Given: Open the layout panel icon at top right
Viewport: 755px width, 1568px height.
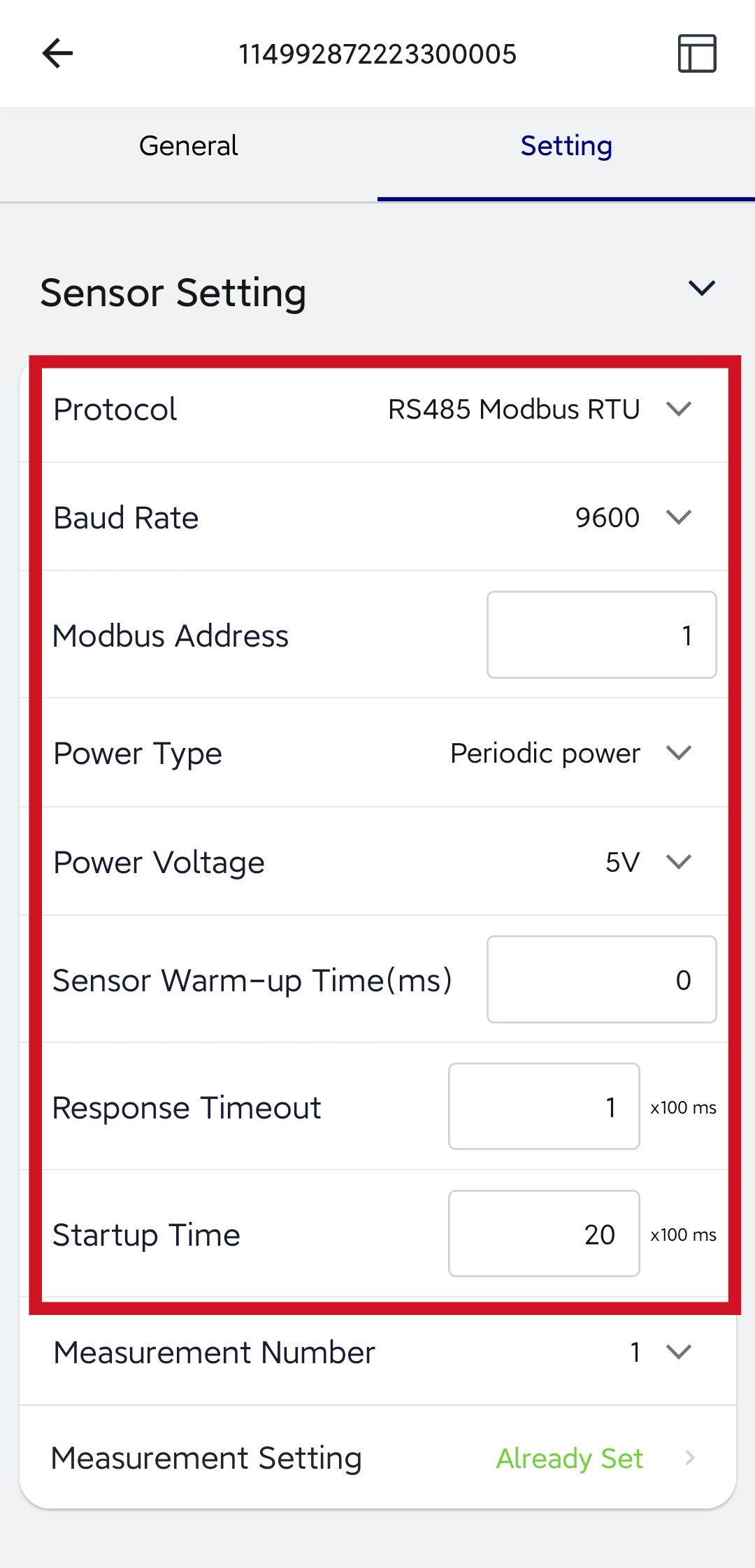Looking at the screenshot, I should click(697, 54).
